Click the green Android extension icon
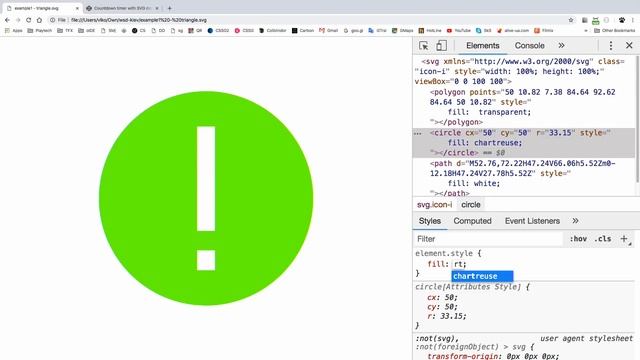 596,20
